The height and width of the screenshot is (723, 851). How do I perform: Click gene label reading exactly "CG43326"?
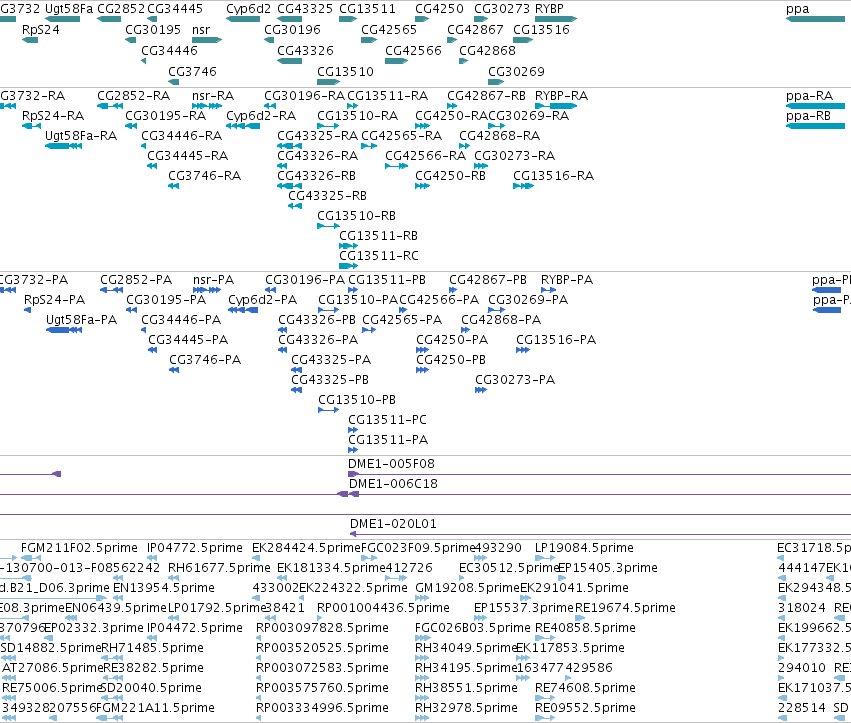(x=305, y=51)
